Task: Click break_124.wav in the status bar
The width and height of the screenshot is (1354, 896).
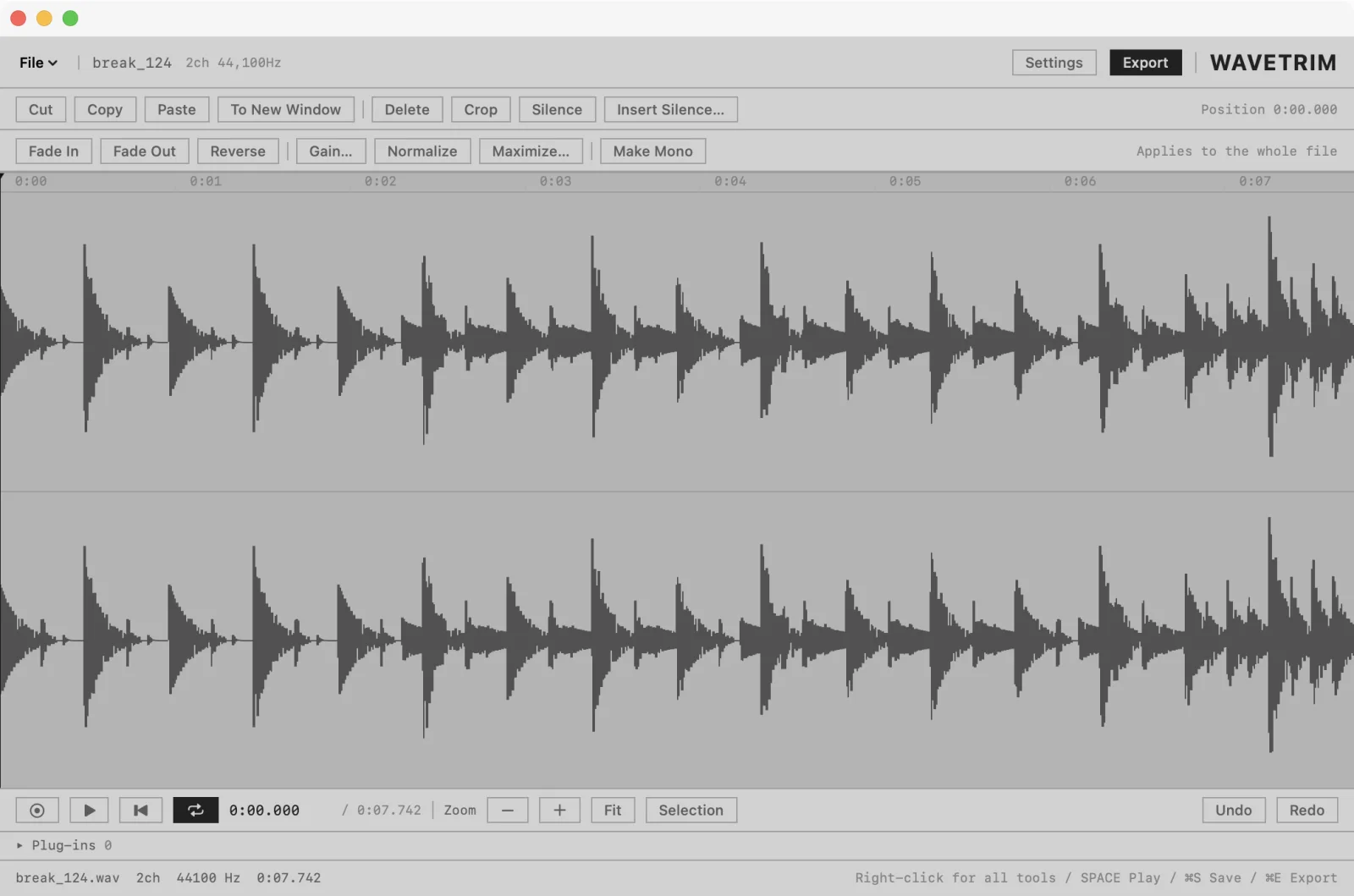Action: click(x=68, y=877)
